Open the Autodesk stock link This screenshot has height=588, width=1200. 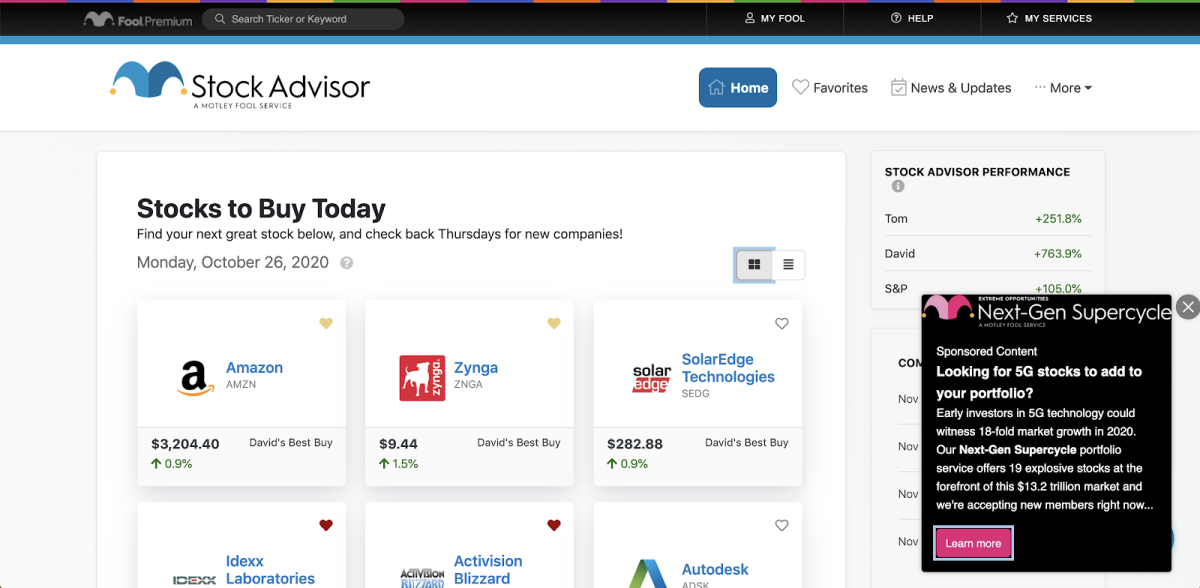click(715, 570)
